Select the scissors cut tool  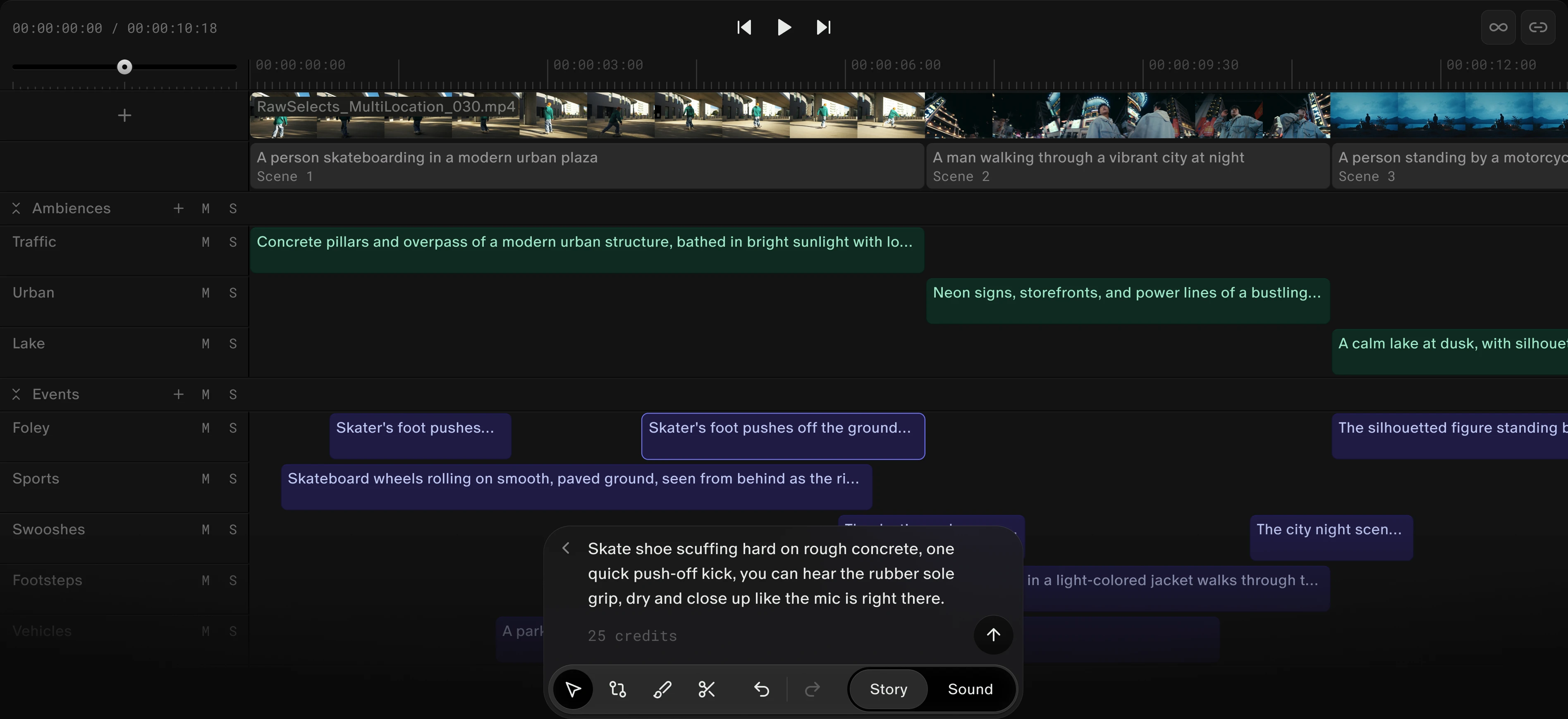[x=707, y=688]
